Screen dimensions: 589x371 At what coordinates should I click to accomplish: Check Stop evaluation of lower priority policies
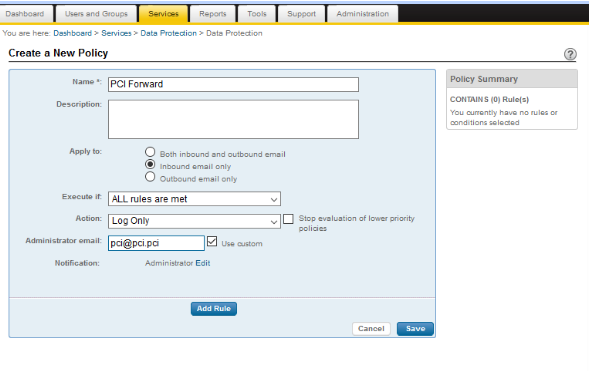[288, 219]
